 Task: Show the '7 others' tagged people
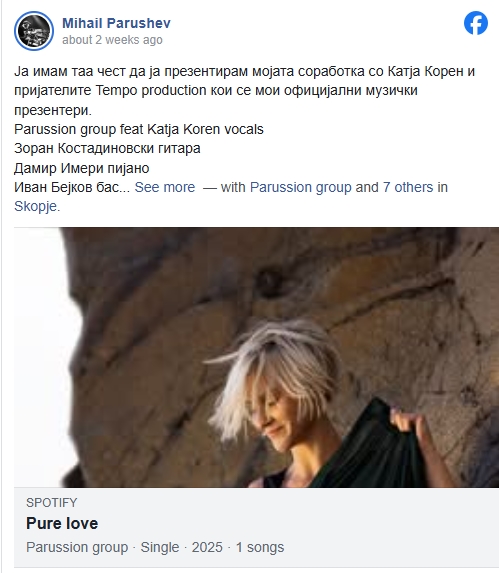(408, 187)
